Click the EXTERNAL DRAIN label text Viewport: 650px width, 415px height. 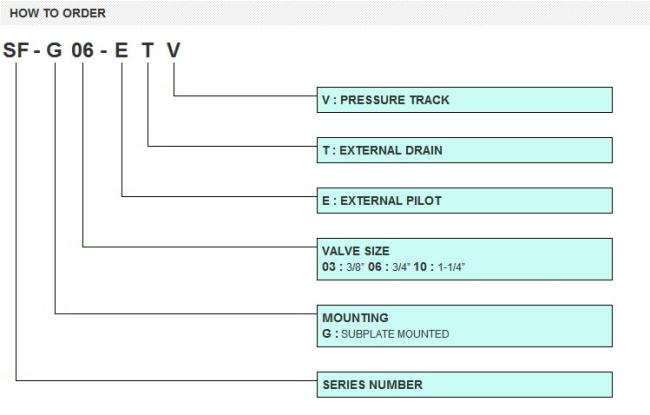pyautogui.click(x=391, y=150)
